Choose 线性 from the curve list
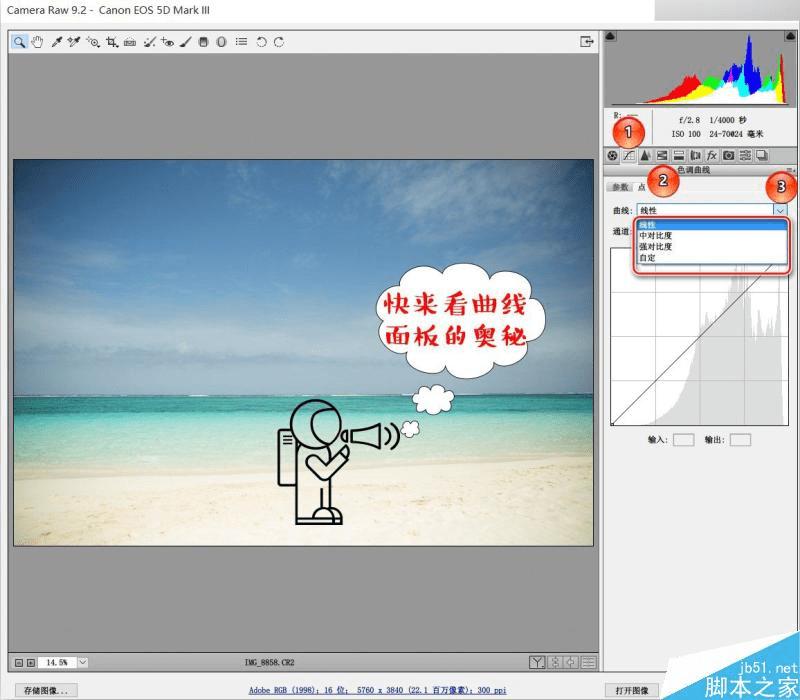This screenshot has height=700, width=800. click(712, 225)
